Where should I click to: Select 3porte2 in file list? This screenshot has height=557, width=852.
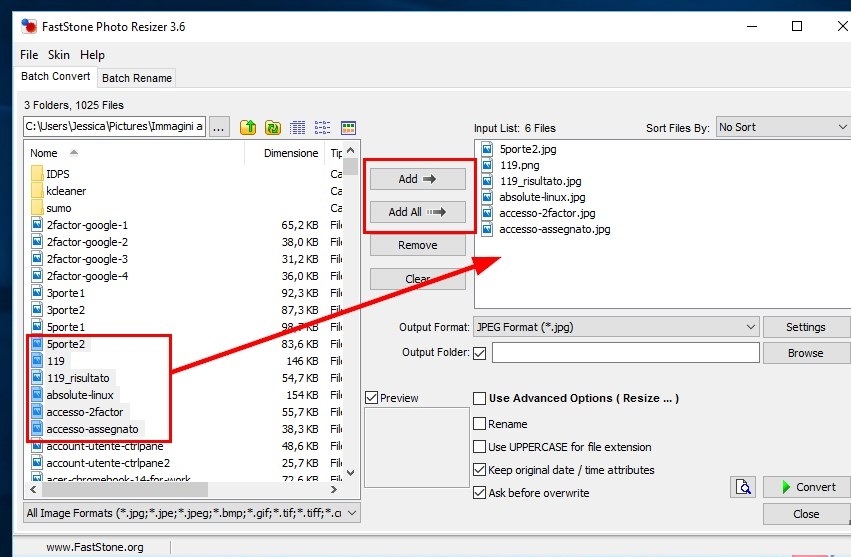pos(66,310)
